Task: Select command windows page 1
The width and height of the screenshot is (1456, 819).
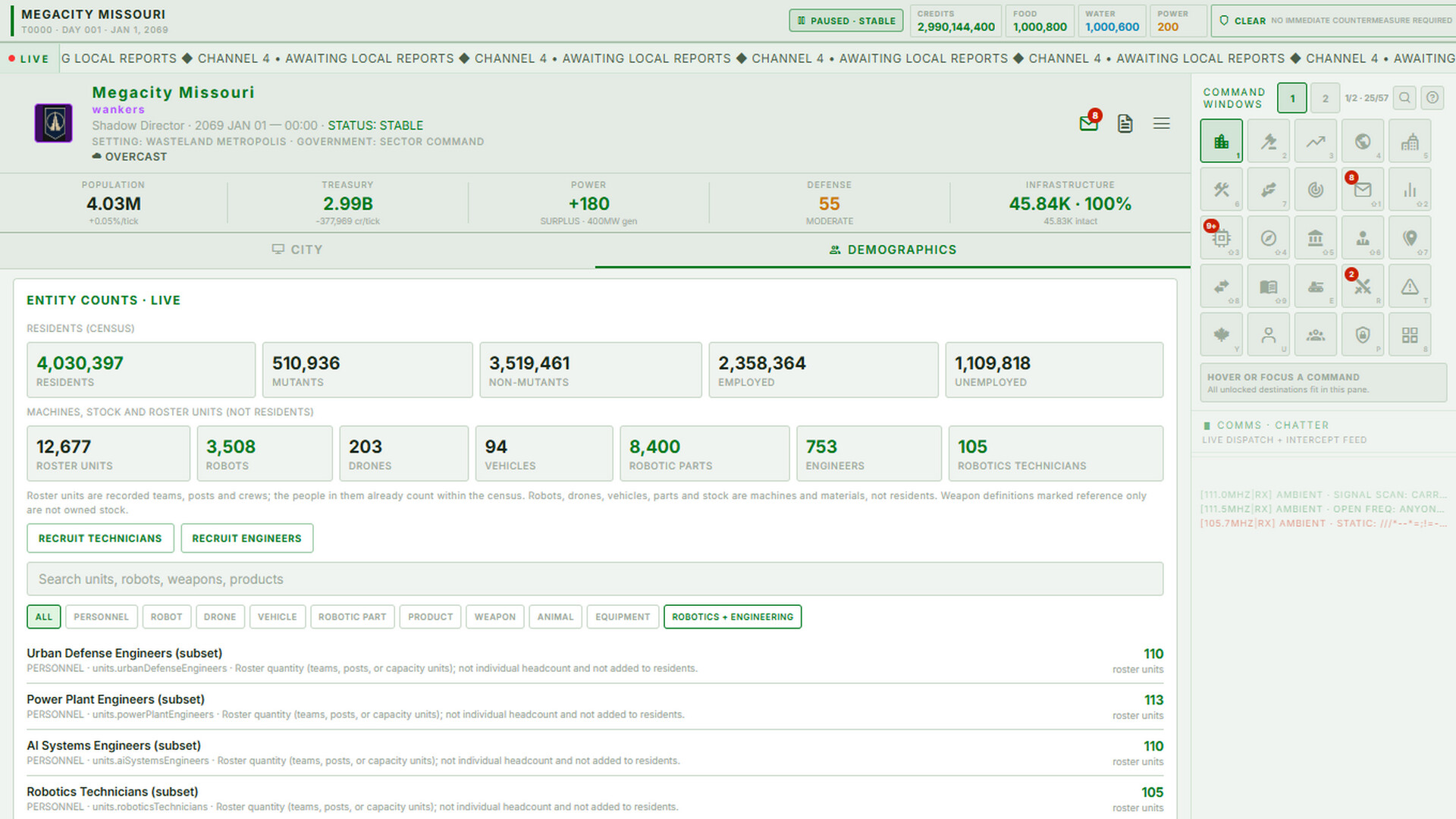Action: 1292,99
